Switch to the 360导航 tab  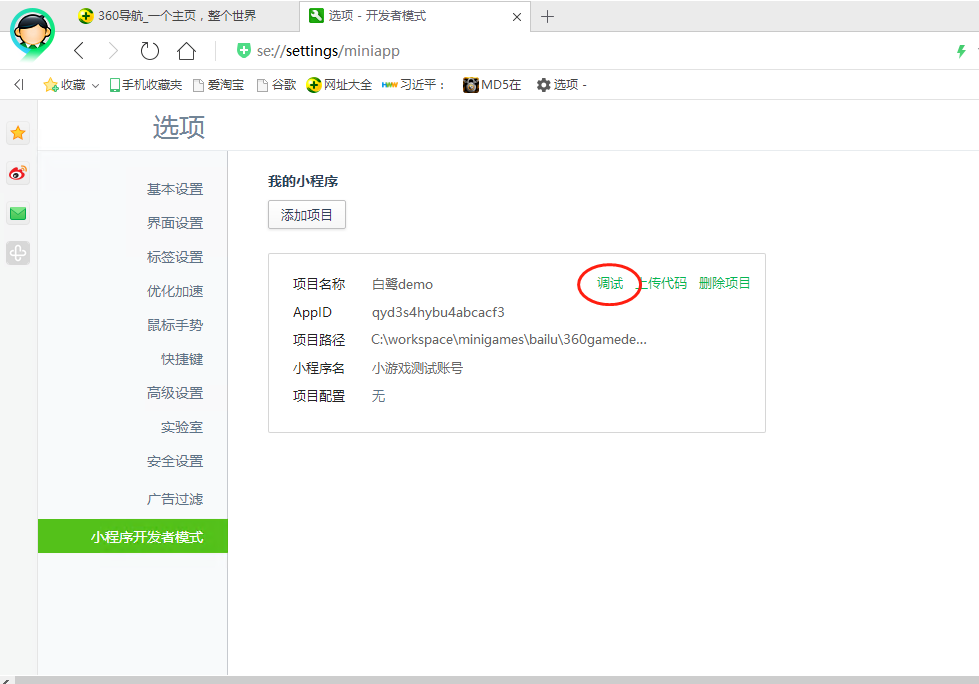click(175, 16)
